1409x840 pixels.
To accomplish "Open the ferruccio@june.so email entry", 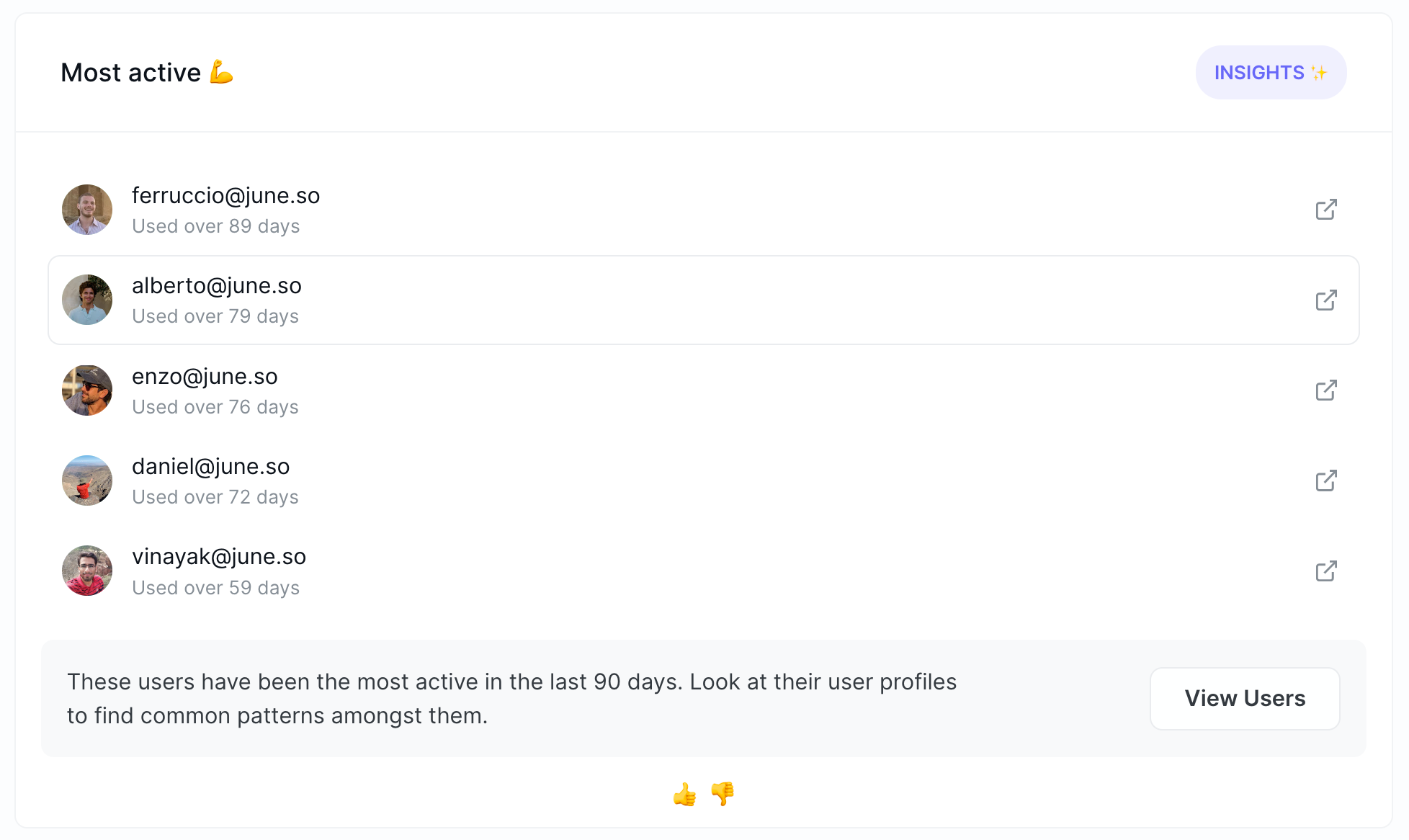I will pyautogui.click(x=225, y=196).
